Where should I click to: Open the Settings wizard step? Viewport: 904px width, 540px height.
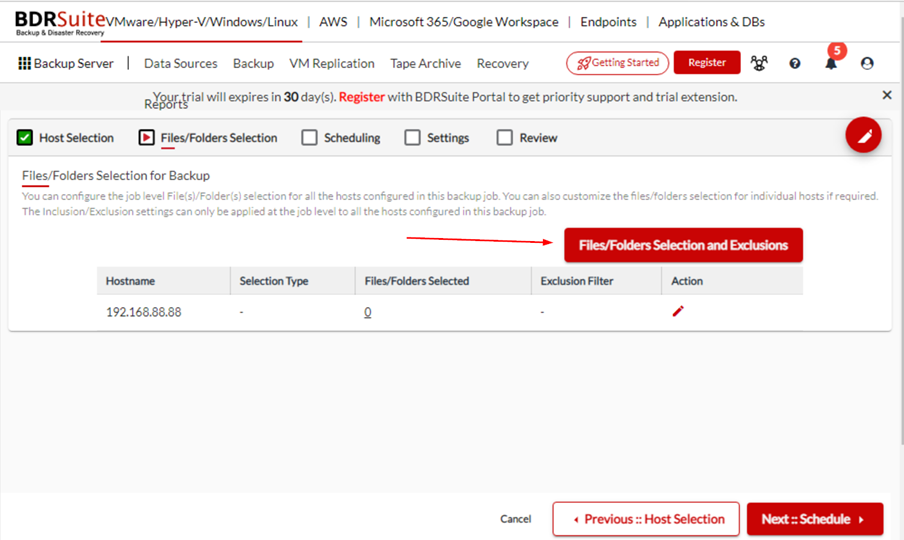pyautogui.click(x=437, y=138)
